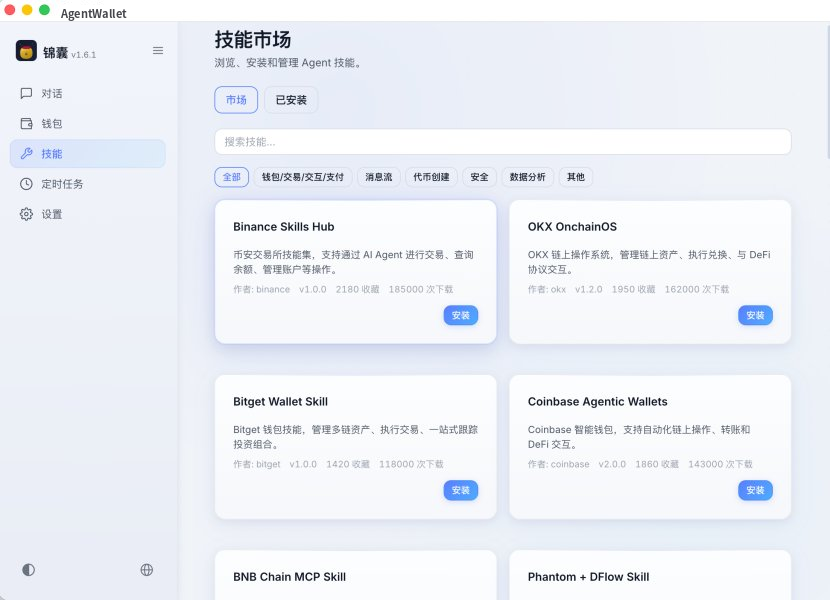Open Bitget Wallet Skill card title
Viewport: 830px width, 600px height.
pos(281,401)
